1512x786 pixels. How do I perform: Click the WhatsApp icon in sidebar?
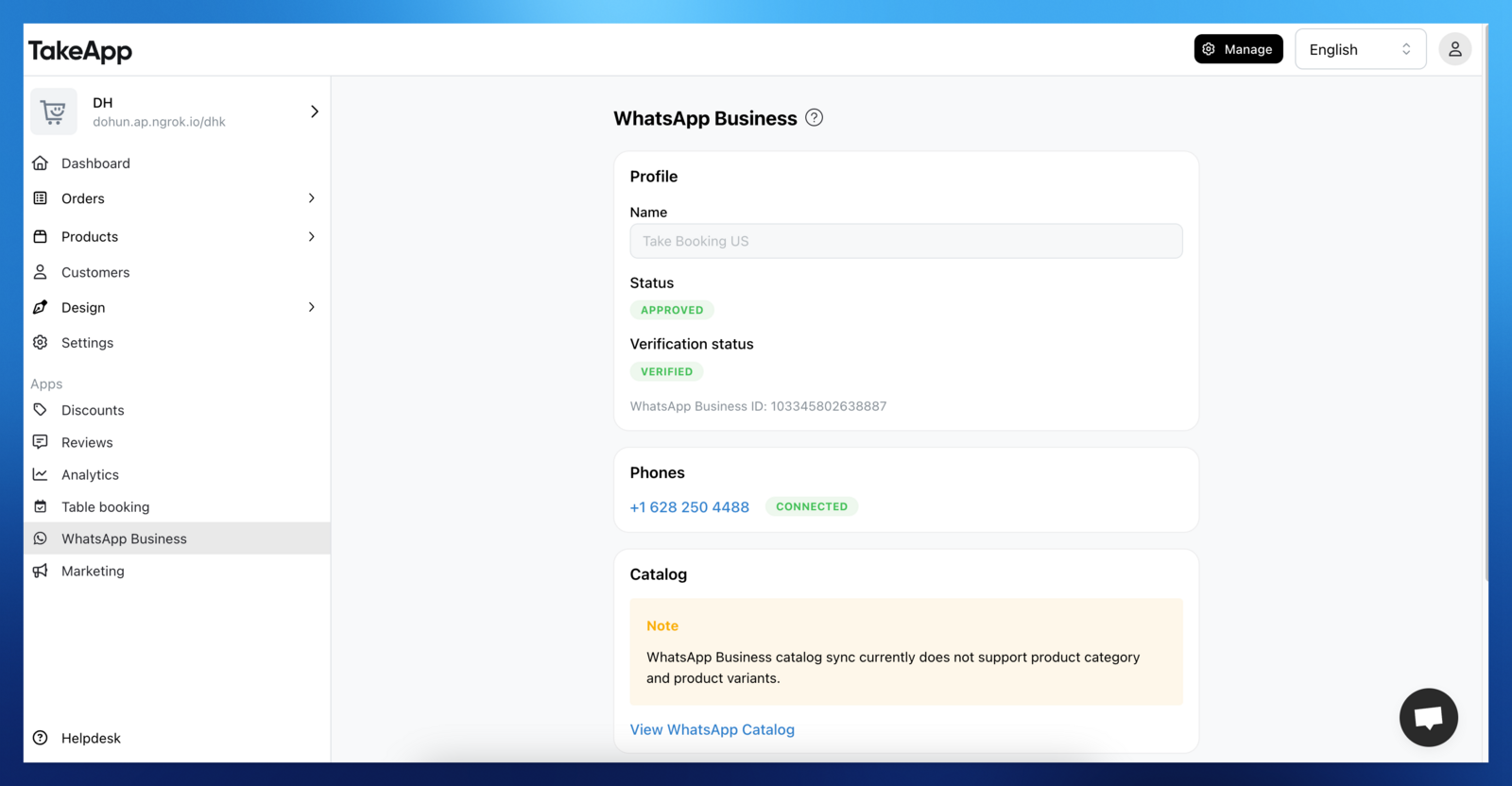[x=40, y=538]
